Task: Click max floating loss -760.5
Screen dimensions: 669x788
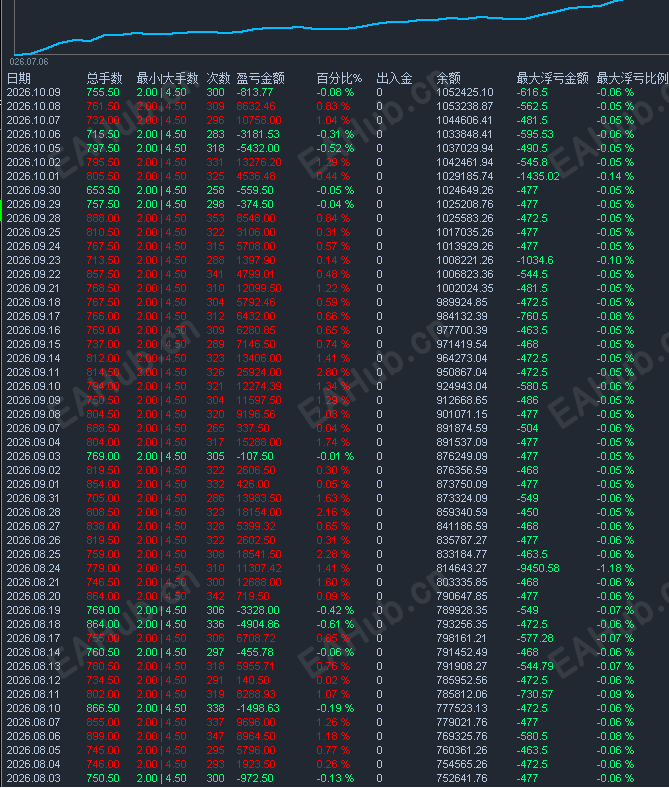Action: coord(532,317)
